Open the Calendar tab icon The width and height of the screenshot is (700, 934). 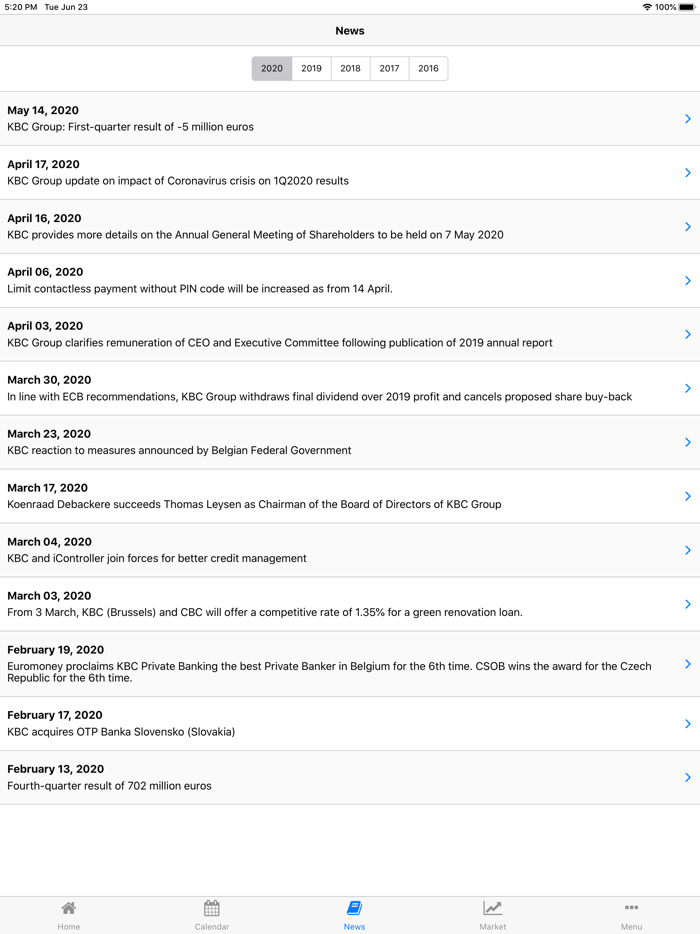pyautogui.click(x=212, y=908)
